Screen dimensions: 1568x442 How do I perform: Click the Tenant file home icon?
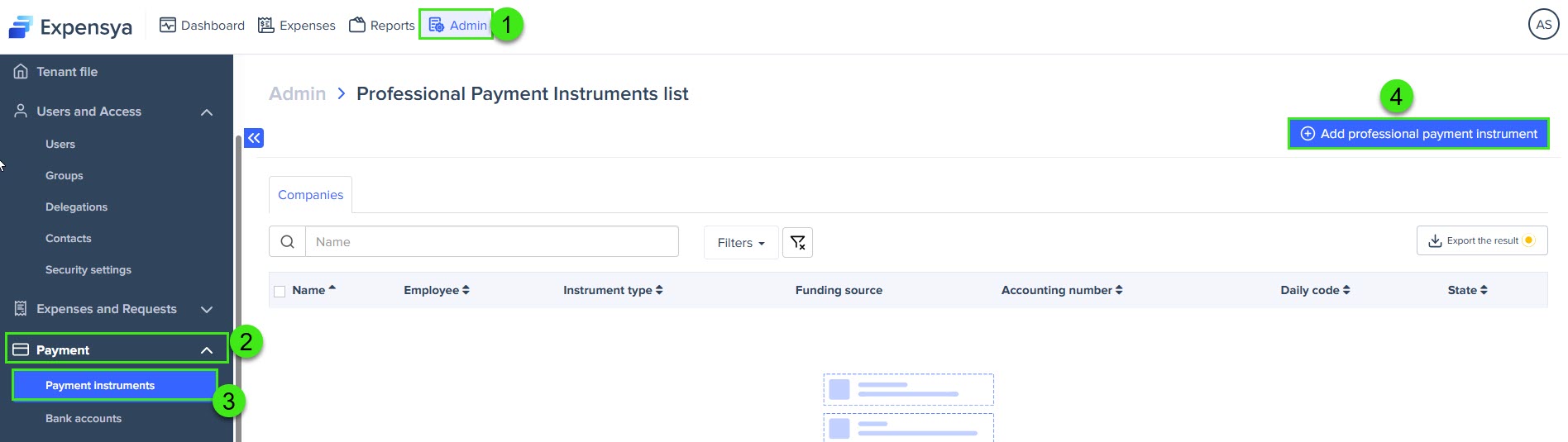(21, 72)
